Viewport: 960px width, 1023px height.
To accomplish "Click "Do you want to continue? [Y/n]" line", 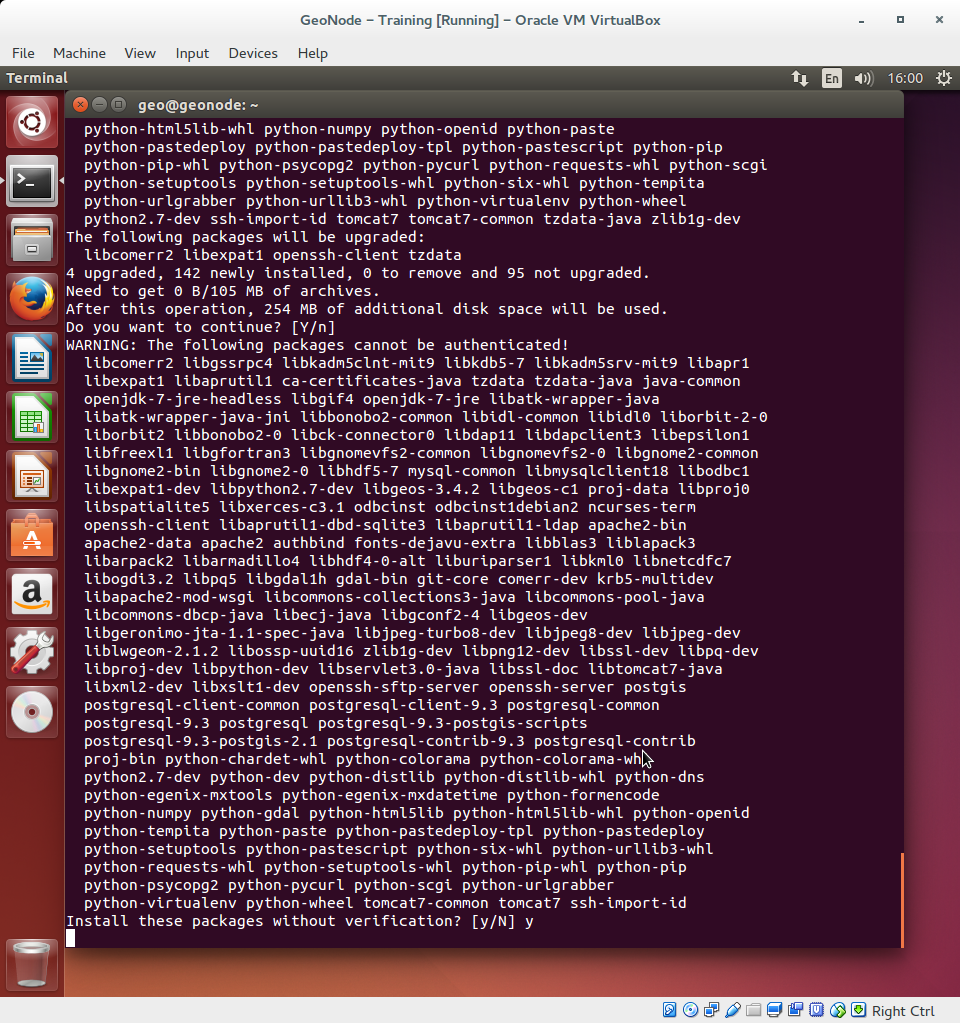I will (200, 327).
